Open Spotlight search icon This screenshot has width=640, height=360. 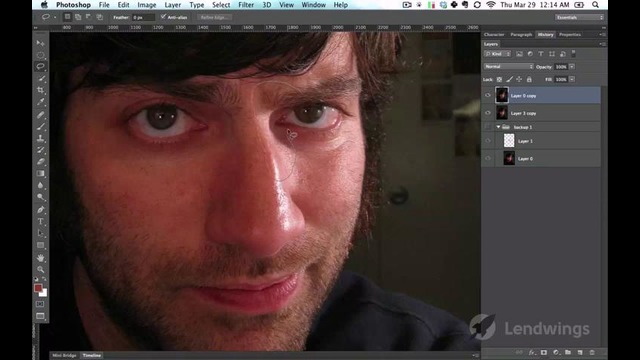pos(596,5)
